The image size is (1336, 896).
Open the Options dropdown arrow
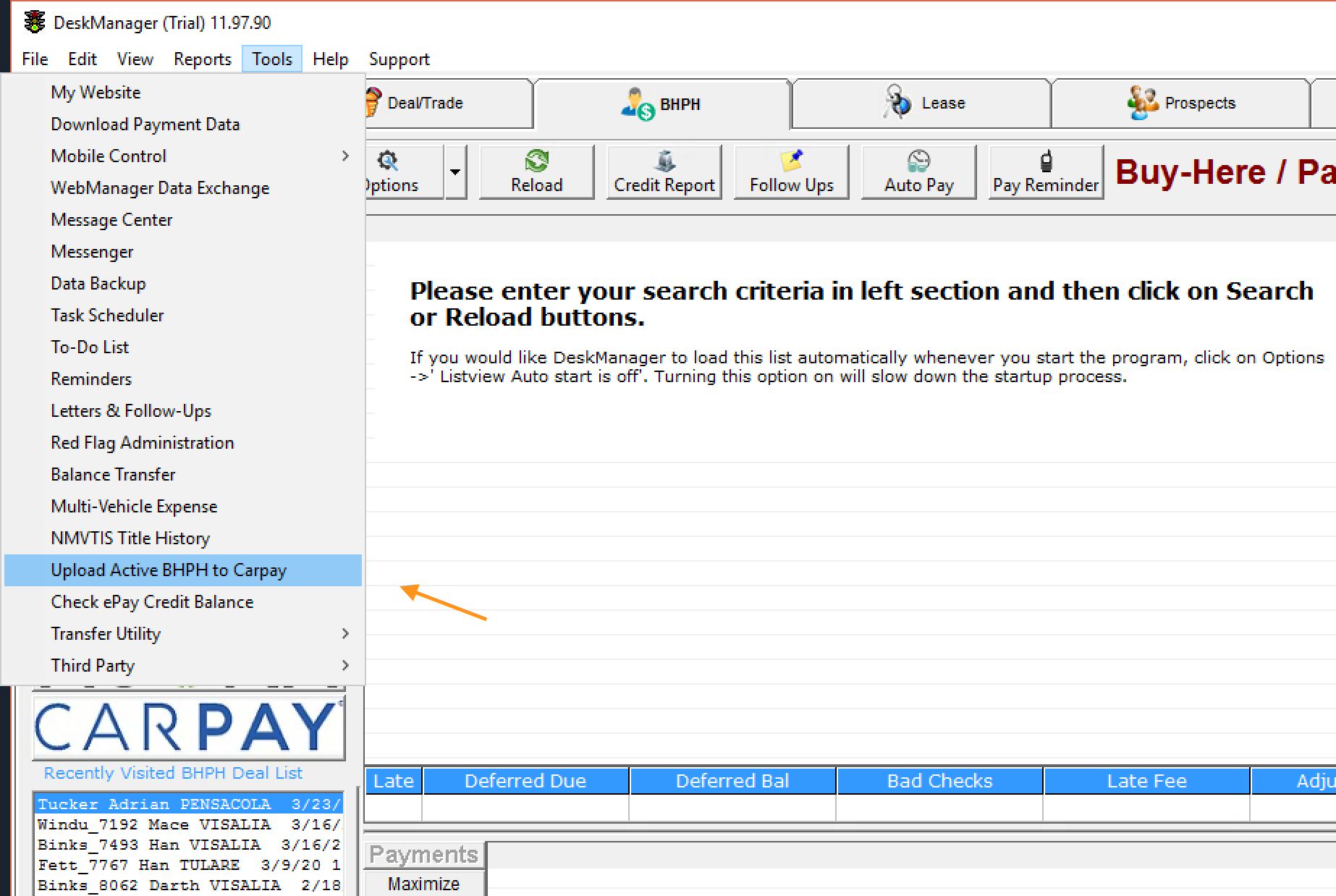[455, 172]
